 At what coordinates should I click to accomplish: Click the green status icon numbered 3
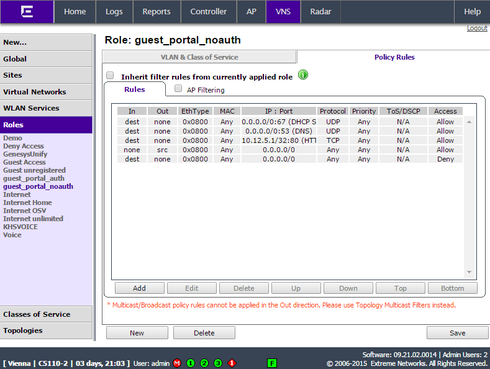tap(218, 363)
